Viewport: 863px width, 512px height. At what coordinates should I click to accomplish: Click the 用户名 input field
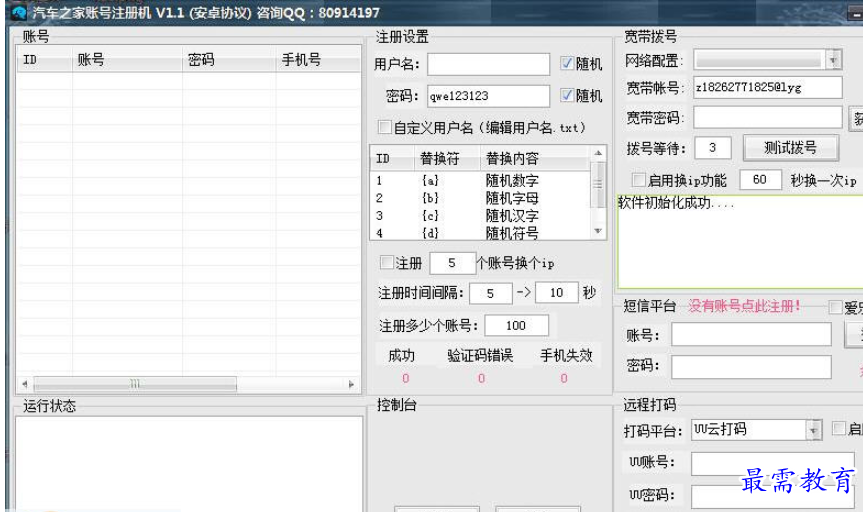(488, 64)
